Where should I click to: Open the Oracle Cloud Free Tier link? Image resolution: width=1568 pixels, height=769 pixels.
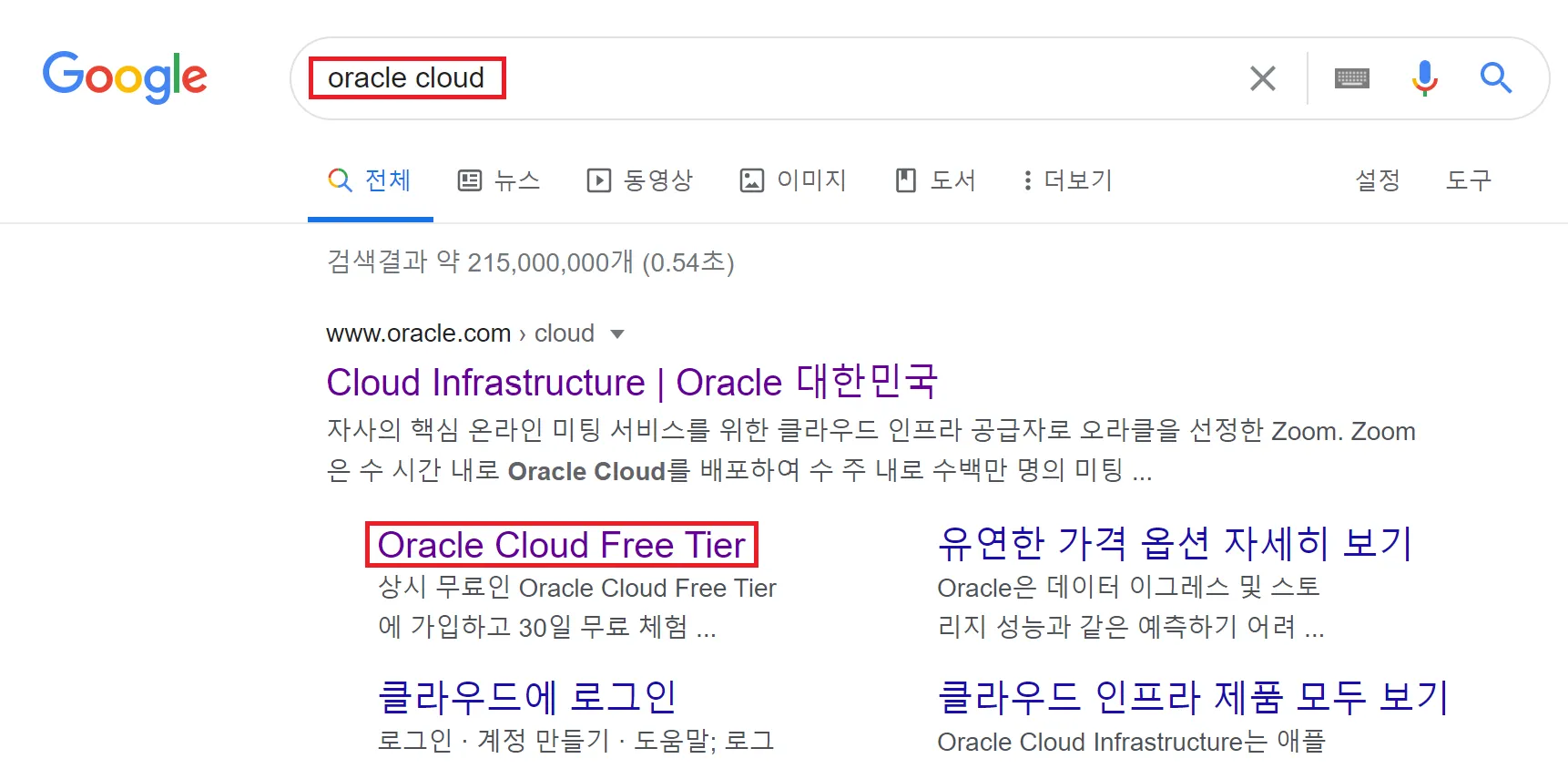pos(561,545)
